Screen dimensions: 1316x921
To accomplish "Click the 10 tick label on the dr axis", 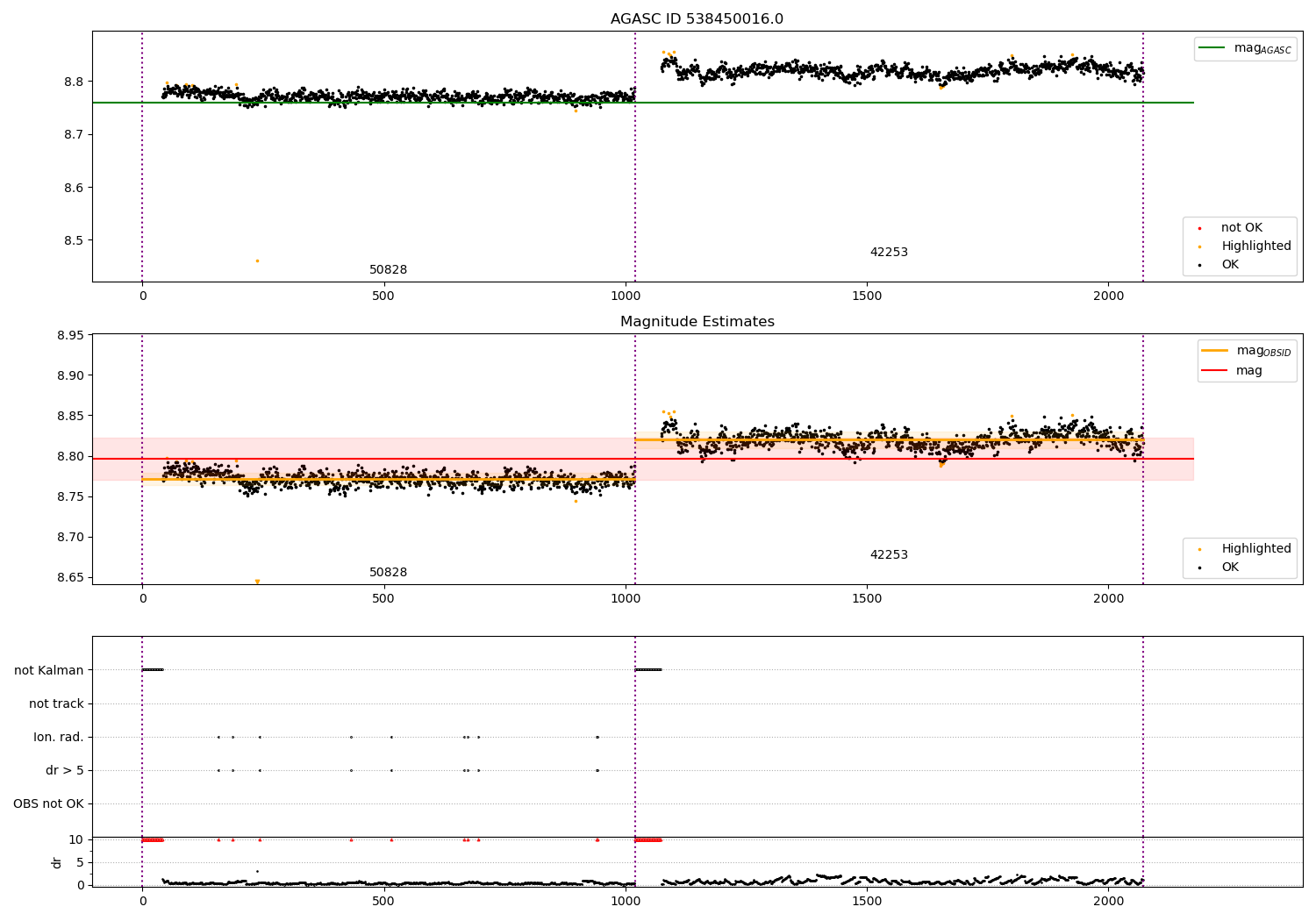I will [75, 839].
